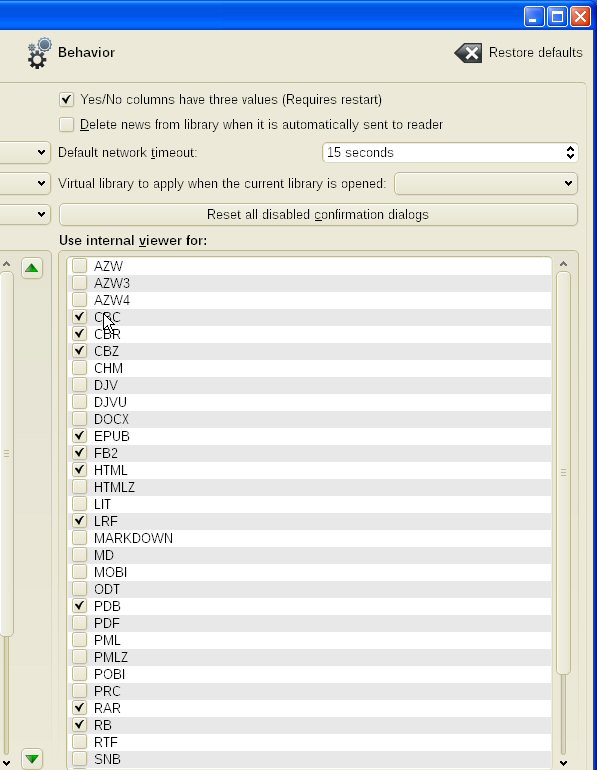597x770 pixels.
Task: Click the Restore defaults X icon
Action: point(468,53)
